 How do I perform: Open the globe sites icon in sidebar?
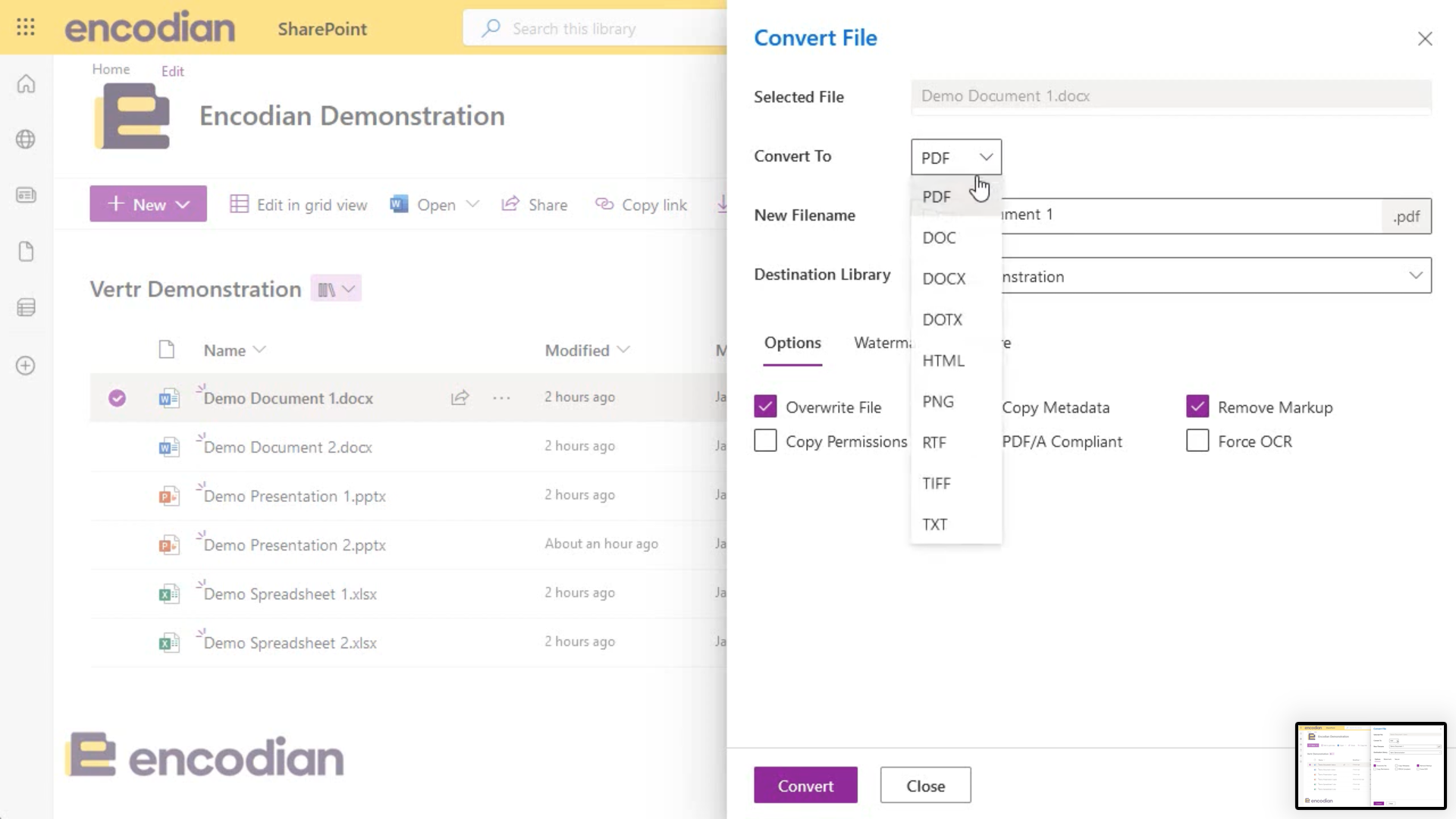26,140
